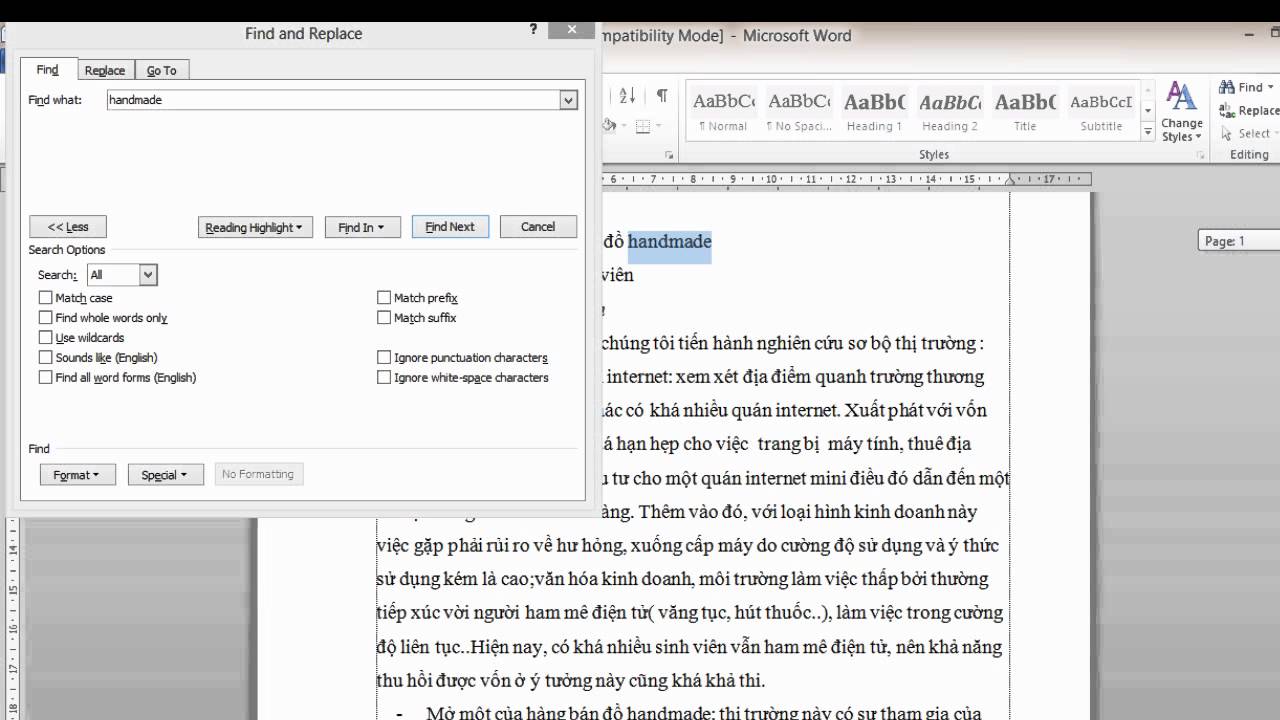The height and width of the screenshot is (720, 1280).
Task: Open the Reading Highlight dropdown
Action: pyautogui.click(x=256, y=227)
